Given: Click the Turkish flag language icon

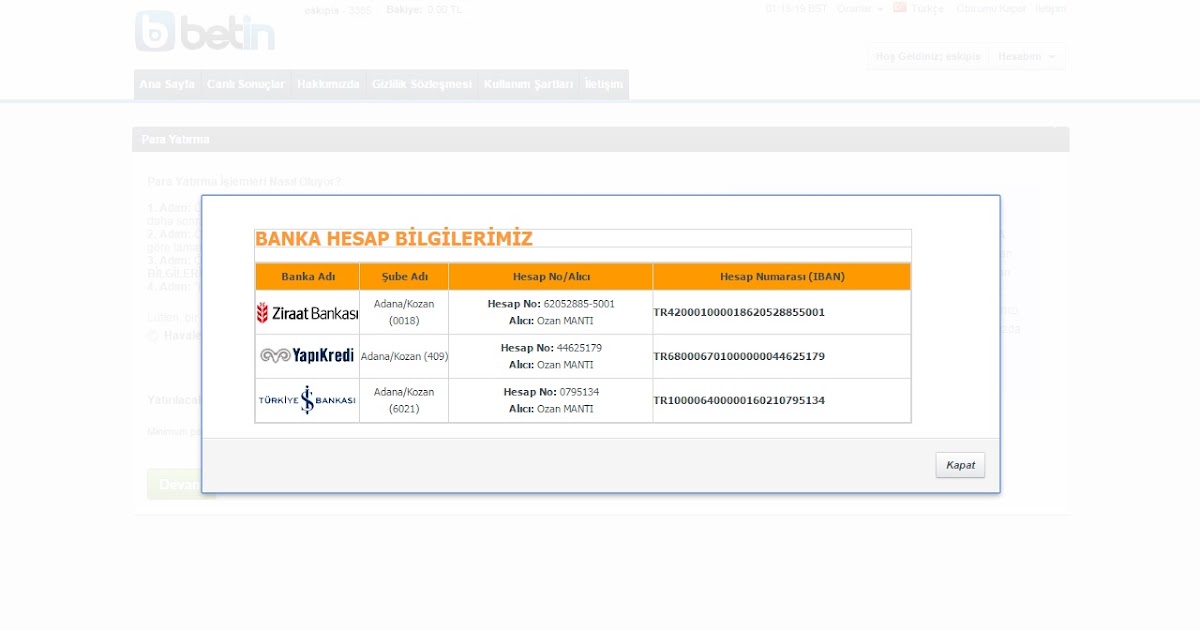Looking at the screenshot, I should click(900, 7).
